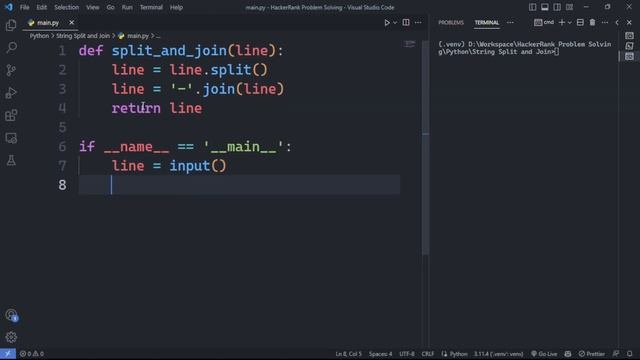Open the Testing flask view
The image size is (640, 360).
click(11, 160)
